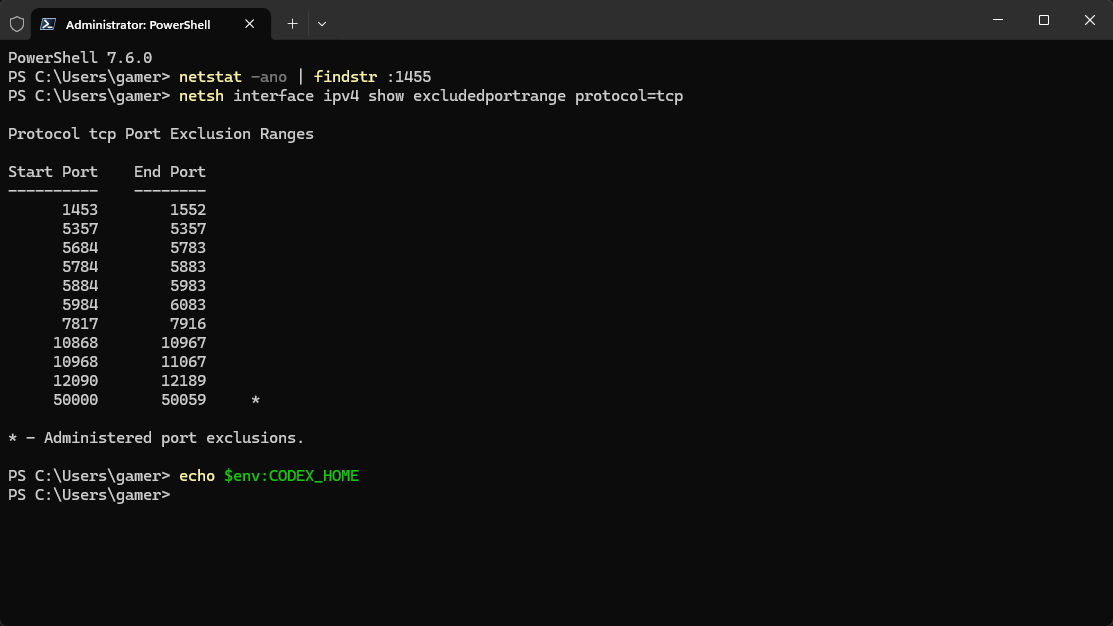Click the netstat command text

[x=210, y=77]
